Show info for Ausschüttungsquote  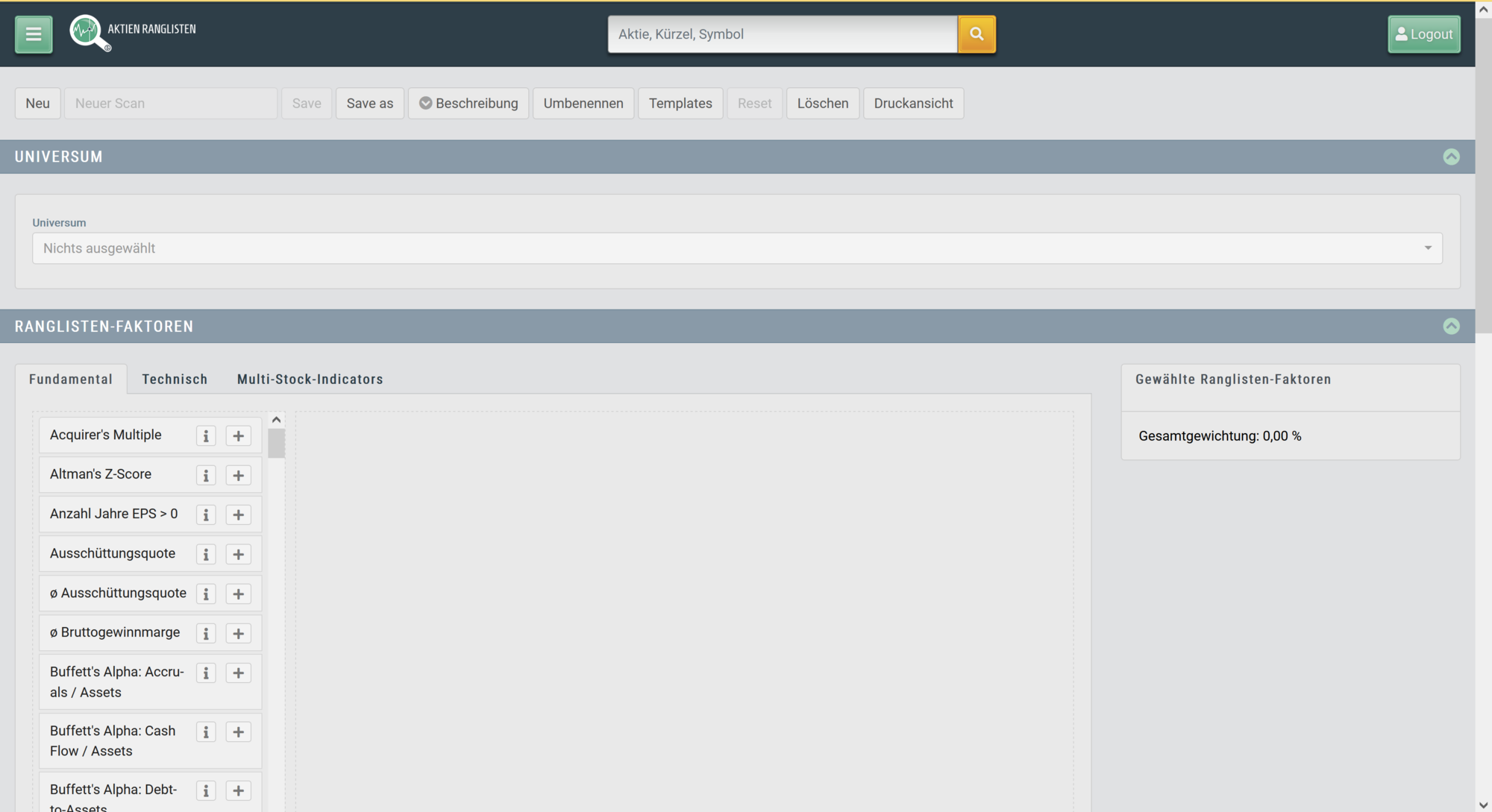[x=206, y=555]
